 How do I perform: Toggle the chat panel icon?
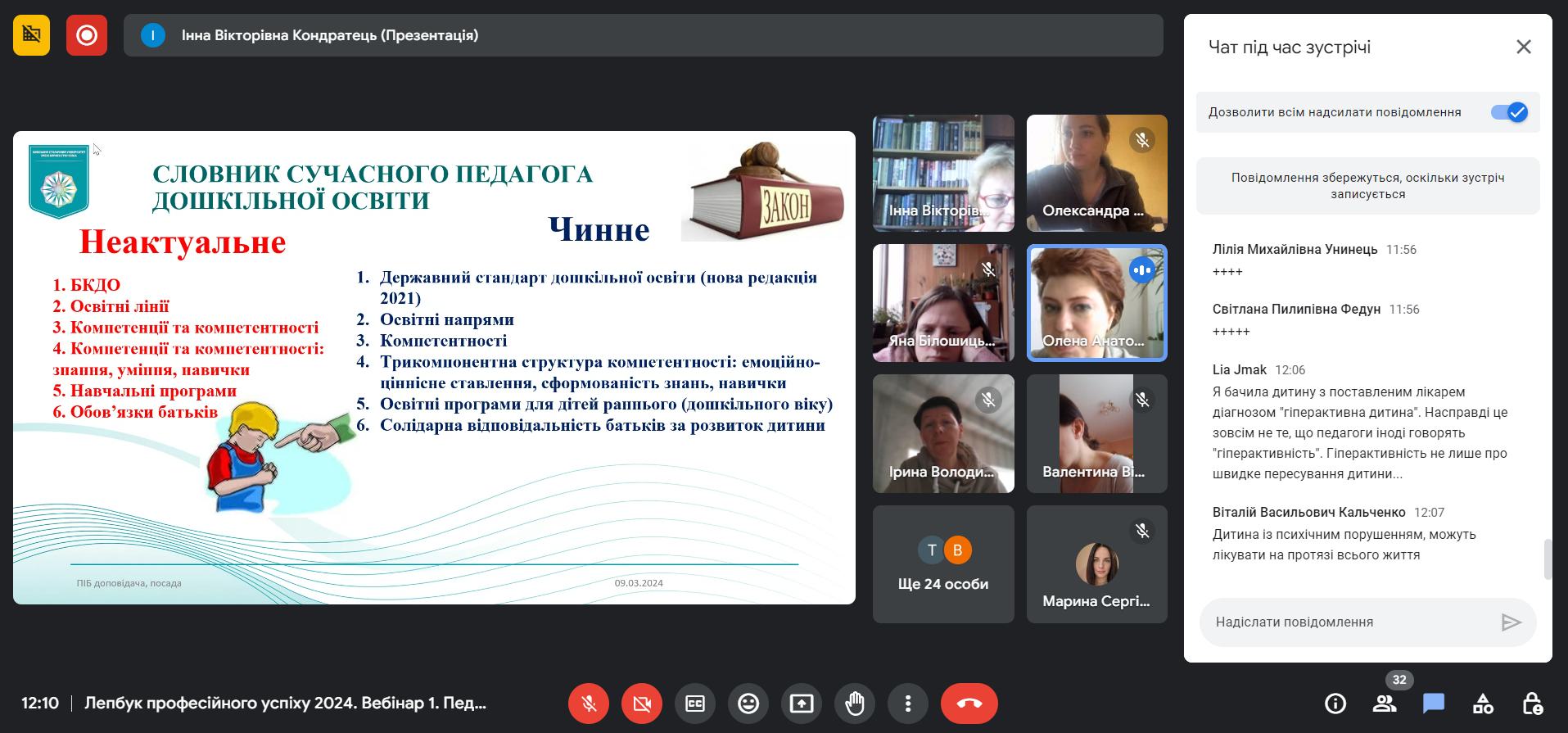1434,704
